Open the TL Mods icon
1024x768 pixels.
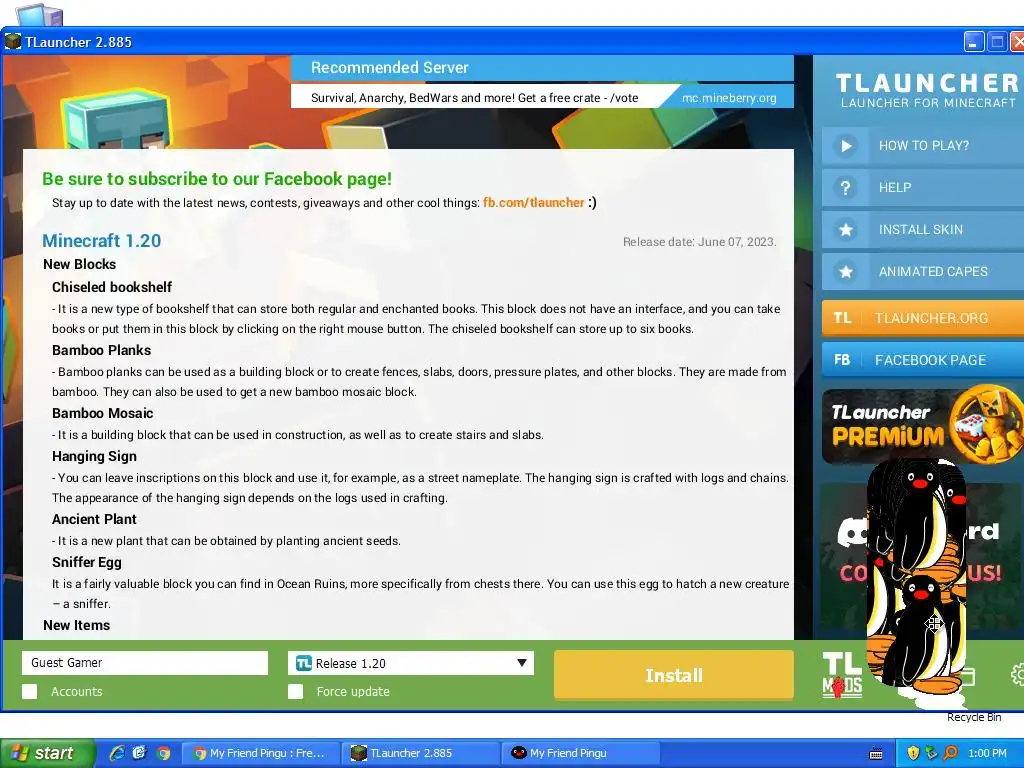click(842, 675)
